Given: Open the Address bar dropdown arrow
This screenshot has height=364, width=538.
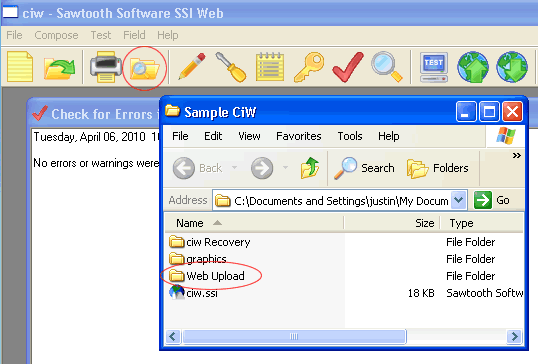Looking at the screenshot, I should 459,200.
